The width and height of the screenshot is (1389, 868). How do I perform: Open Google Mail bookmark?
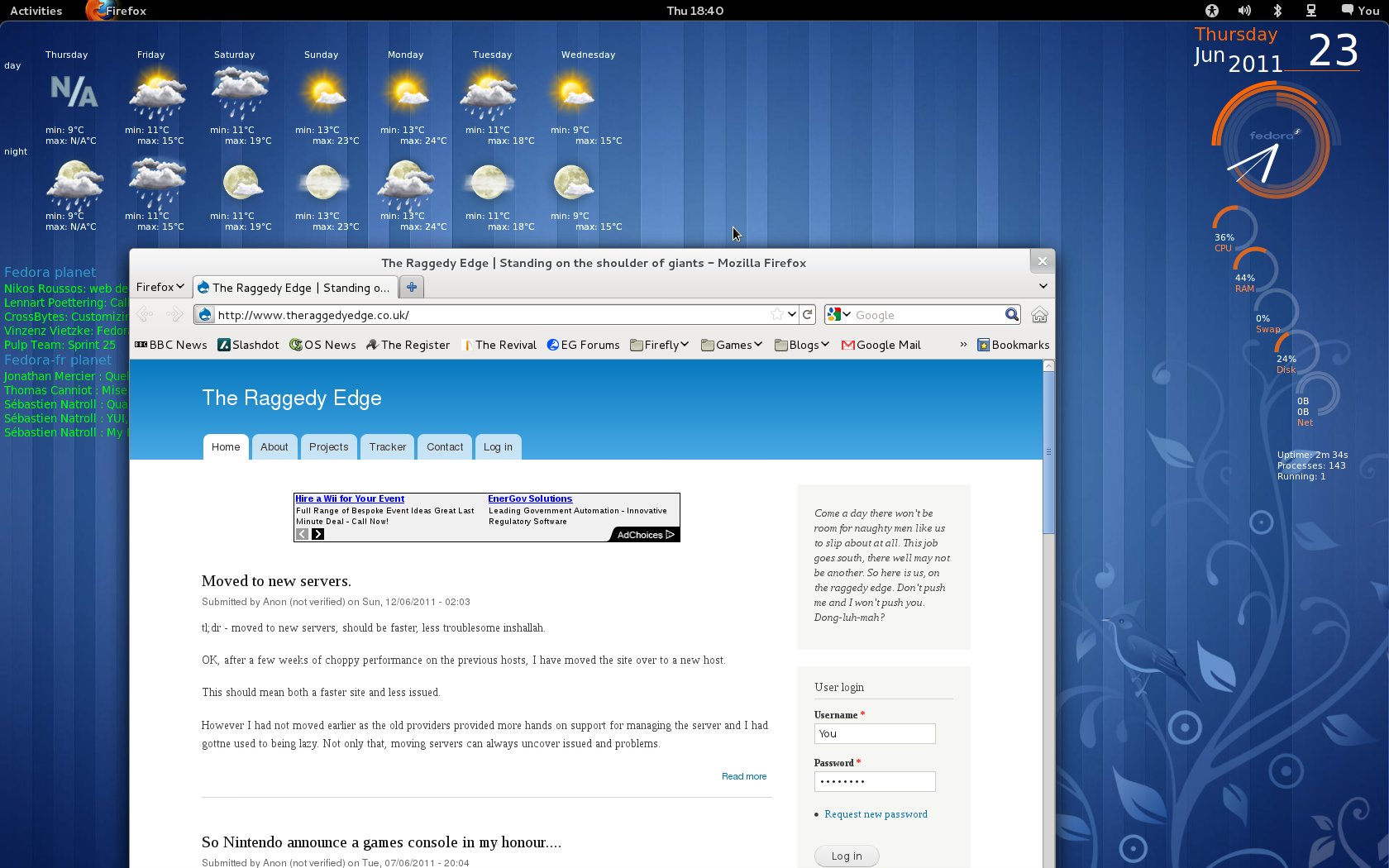[881, 345]
